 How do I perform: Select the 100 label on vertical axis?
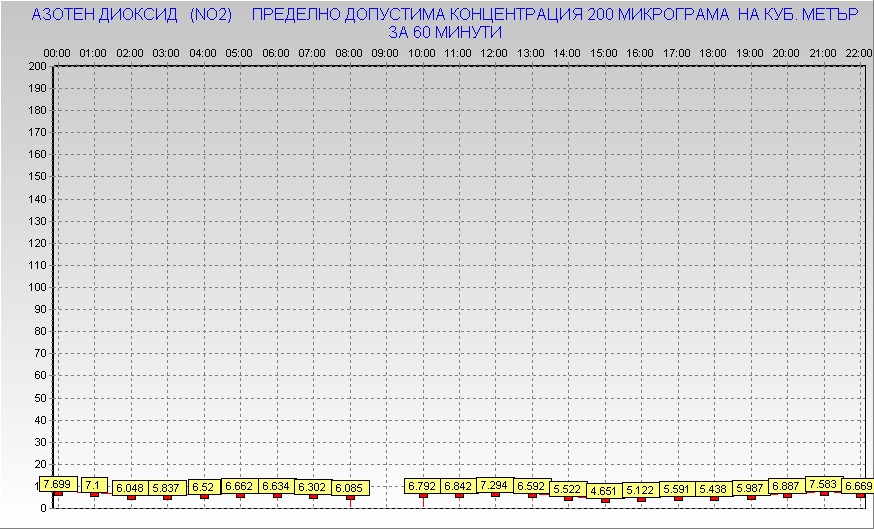(x=37, y=287)
